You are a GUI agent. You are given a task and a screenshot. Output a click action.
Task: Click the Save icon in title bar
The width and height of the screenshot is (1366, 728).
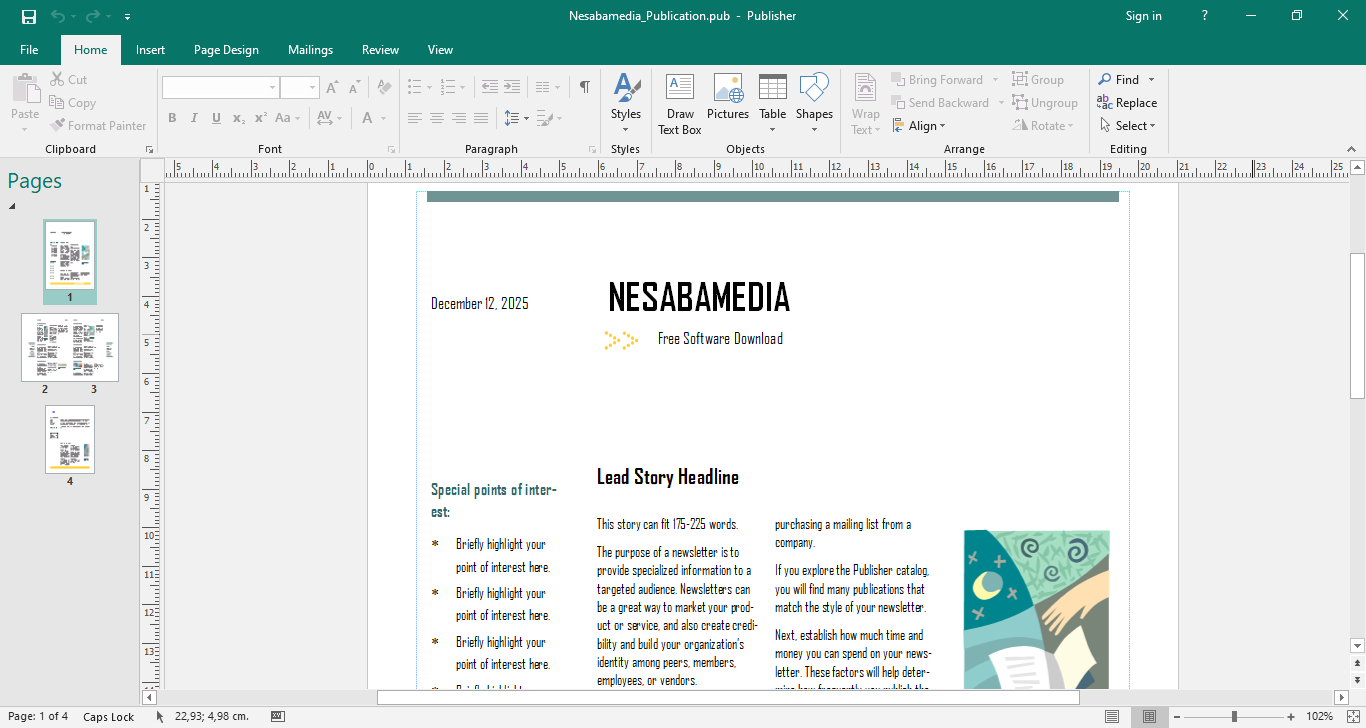point(29,16)
